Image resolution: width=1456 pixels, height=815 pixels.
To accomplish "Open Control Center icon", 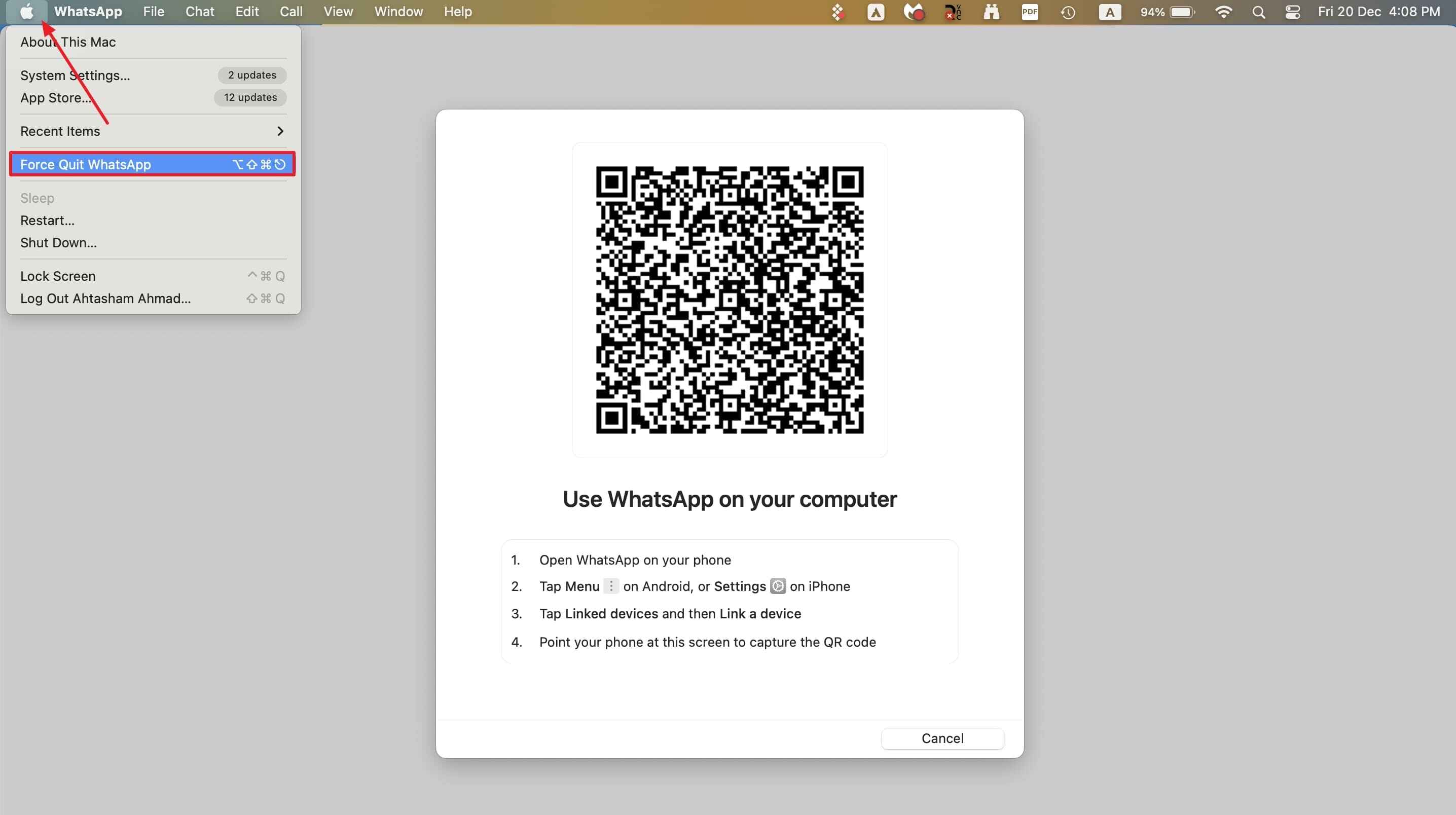I will (x=1292, y=12).
